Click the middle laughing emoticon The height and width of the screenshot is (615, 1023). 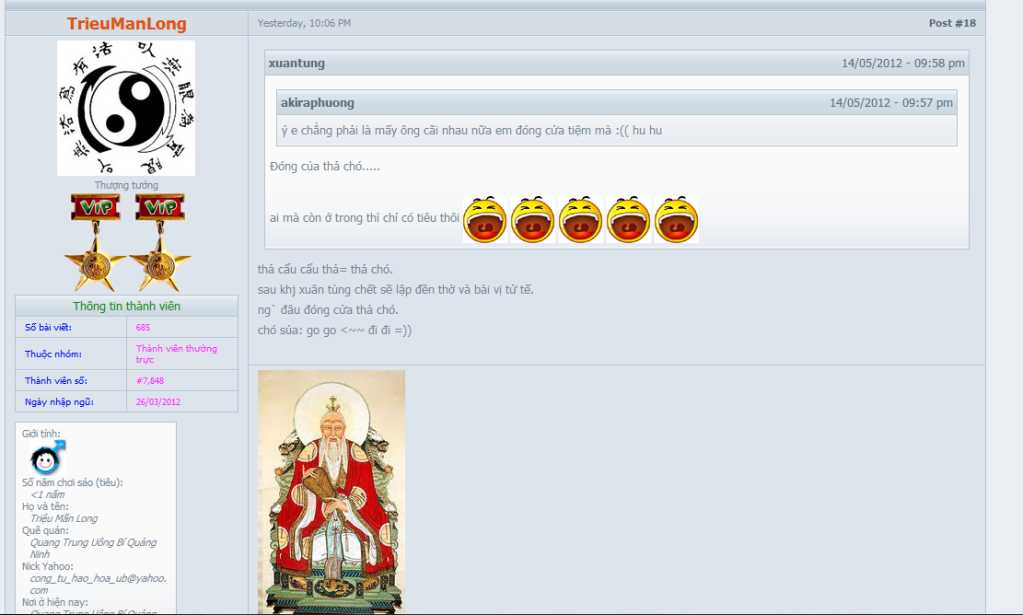[x=581, y=218]
